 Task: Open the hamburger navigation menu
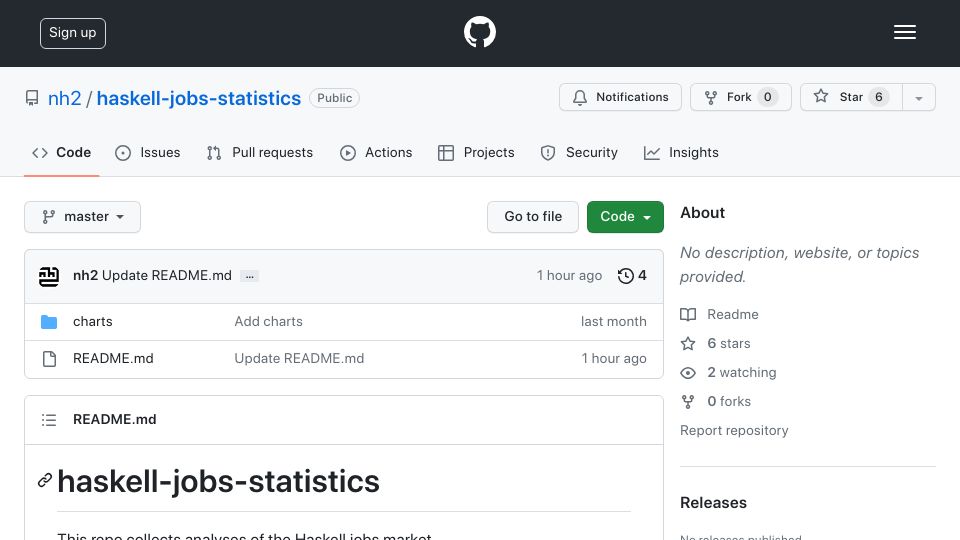[x=904, y=32]
